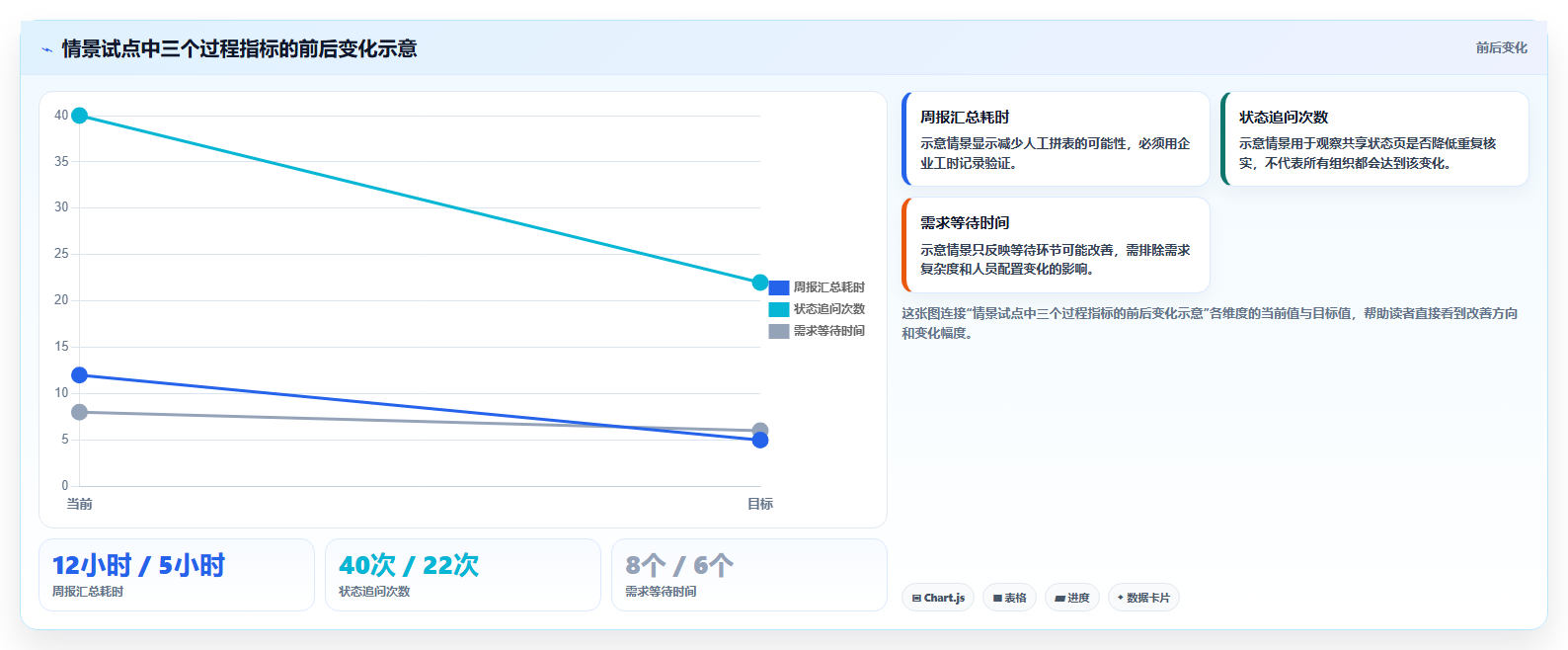Click the 前后变化 tag in the header
Viewport: 1568px width, 650px height.
(x=1501, y=47)
